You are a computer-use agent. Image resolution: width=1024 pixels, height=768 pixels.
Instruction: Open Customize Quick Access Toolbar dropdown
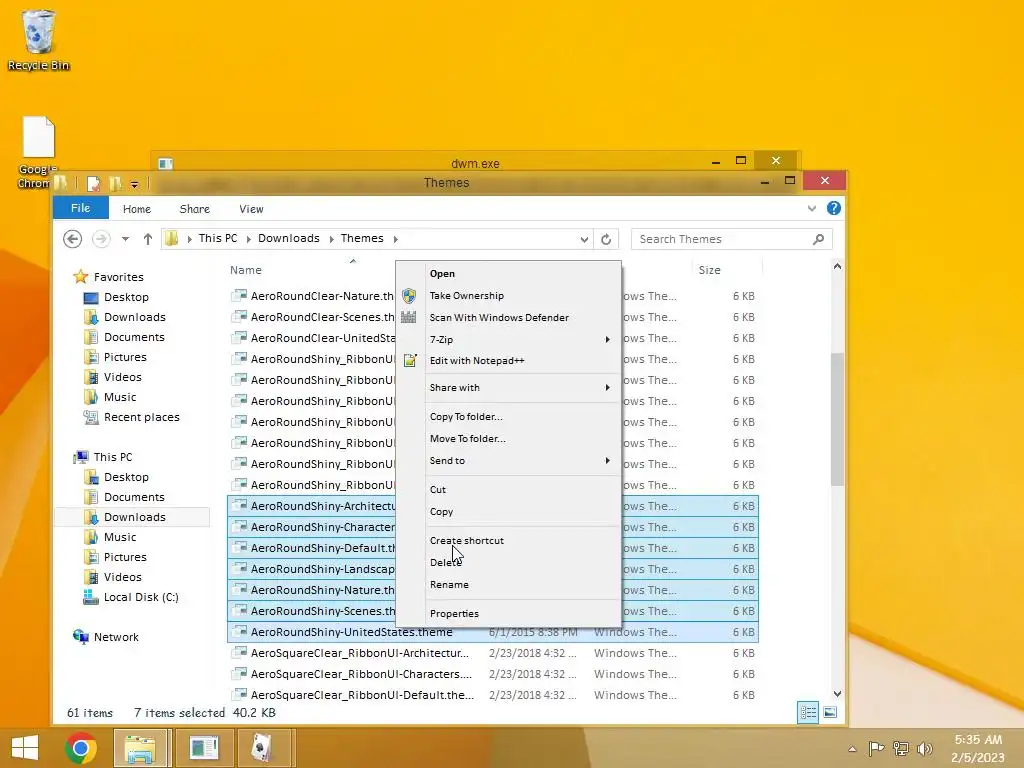[134, 185]
